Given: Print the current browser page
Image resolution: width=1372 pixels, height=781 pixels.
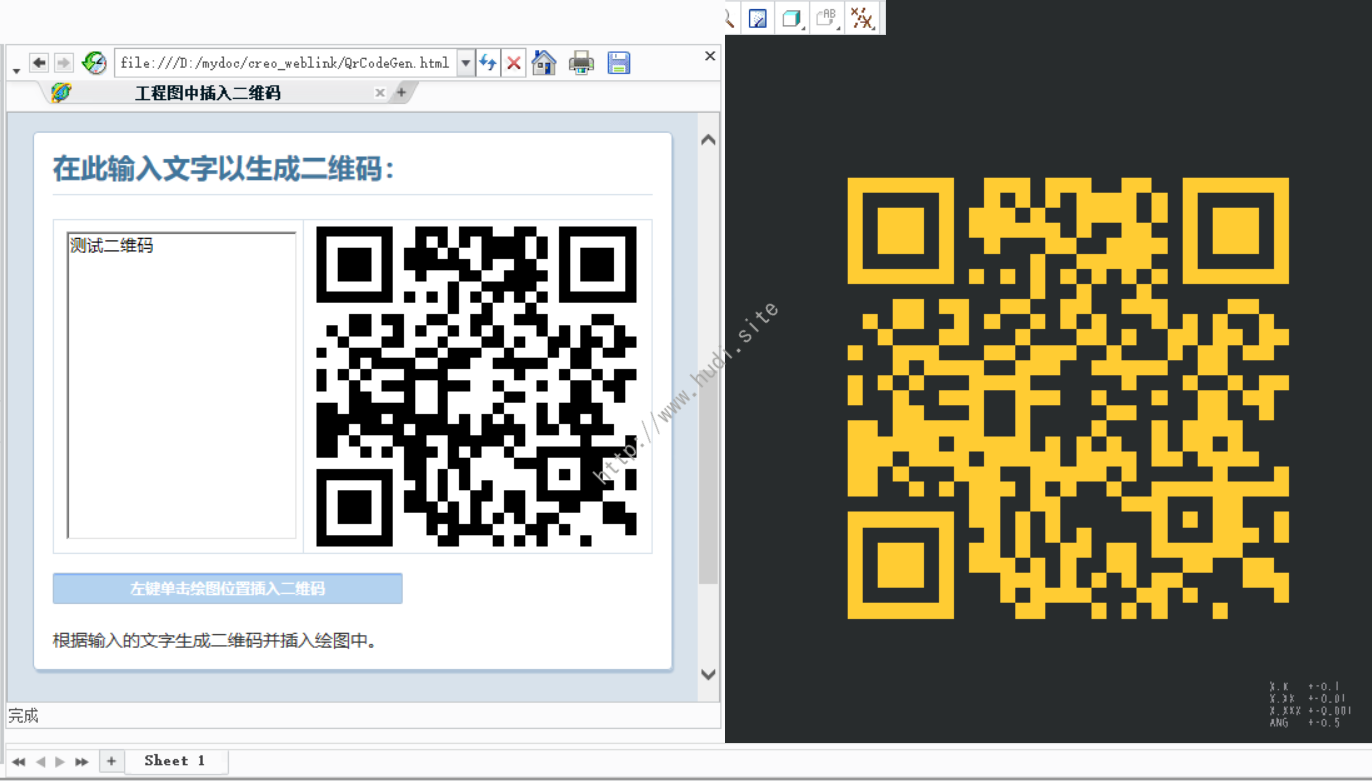Looking at the screenshot, I should (581, 63).
